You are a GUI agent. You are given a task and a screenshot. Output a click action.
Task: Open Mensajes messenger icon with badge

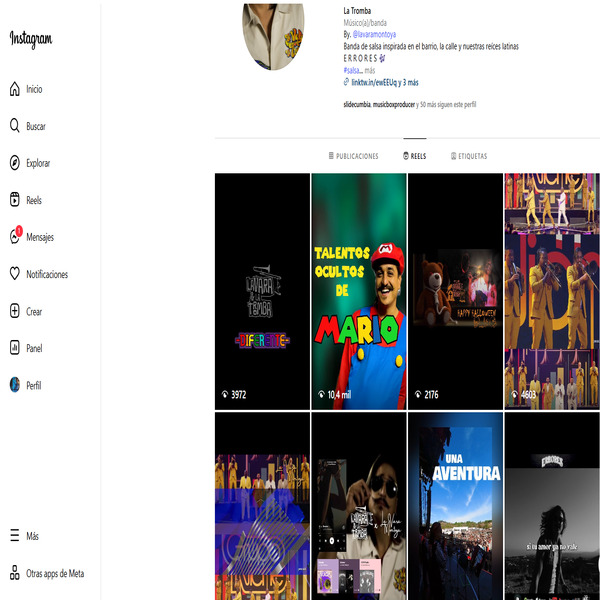pyautogui.click(x=15, y=236)
